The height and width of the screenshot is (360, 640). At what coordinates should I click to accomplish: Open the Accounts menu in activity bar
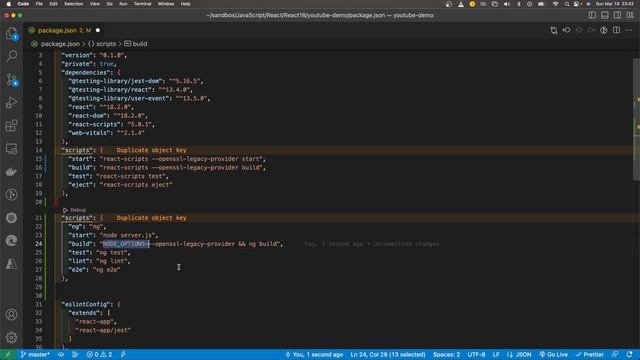click(x=11, y=315)
